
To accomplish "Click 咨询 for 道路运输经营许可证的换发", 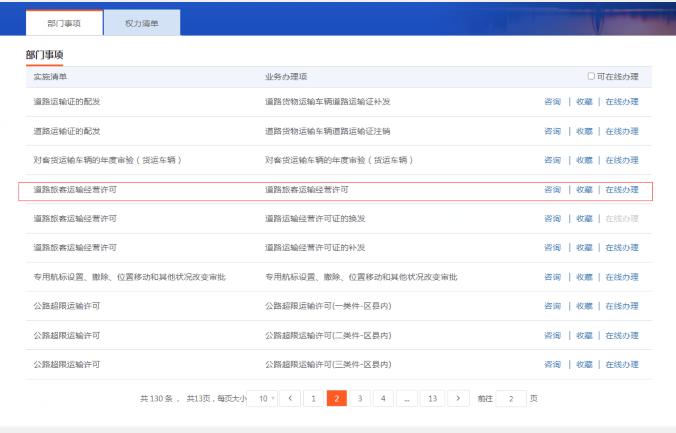I will (x=552, y=219).
